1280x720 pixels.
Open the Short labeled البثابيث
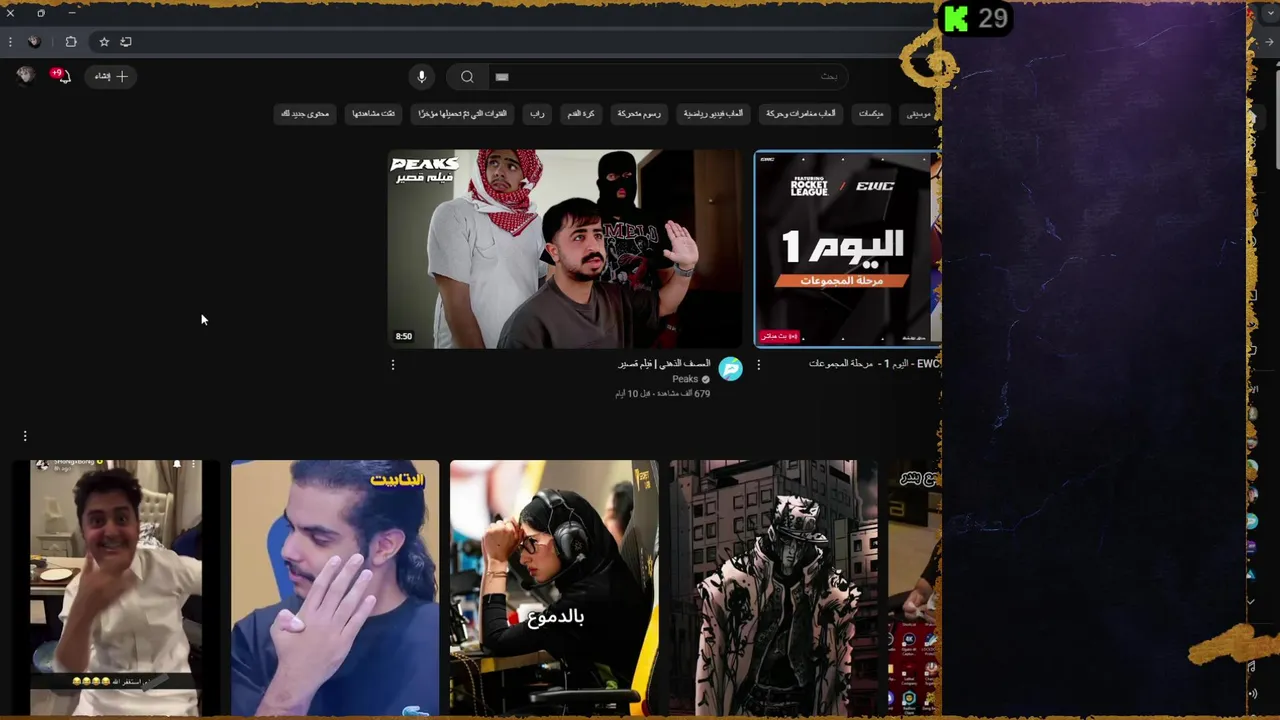click(x=335, y=588)
